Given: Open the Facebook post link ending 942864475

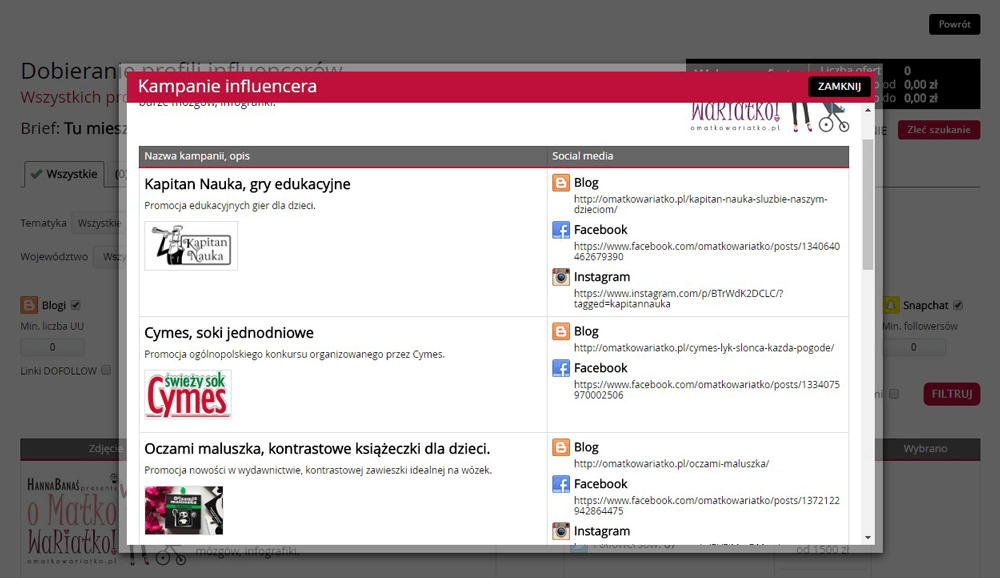Looking at the screenshot, I should 707,506.
